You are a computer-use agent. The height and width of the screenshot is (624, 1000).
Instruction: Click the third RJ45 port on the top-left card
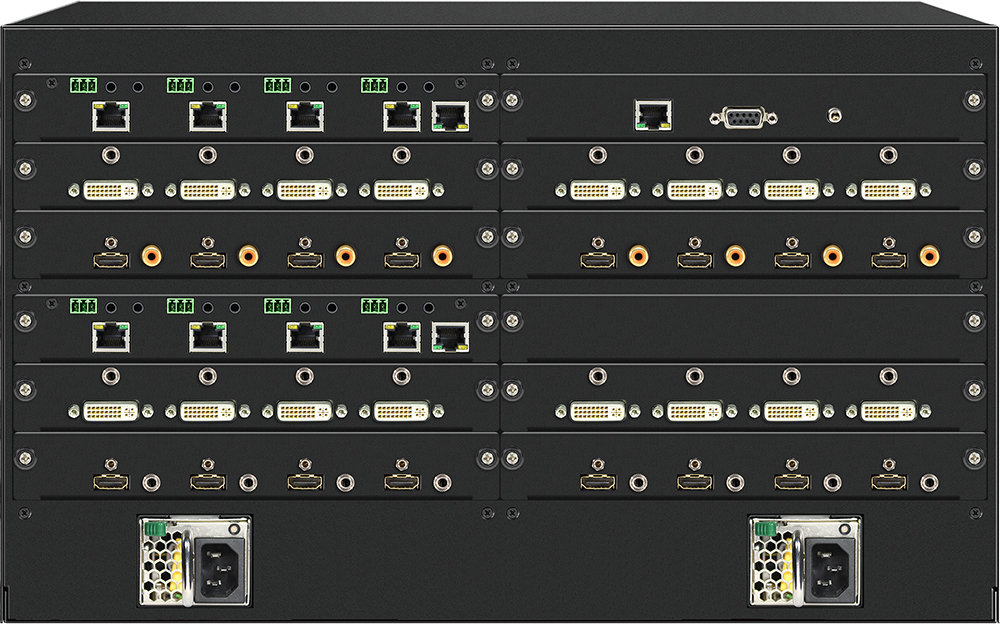pyautogui.click(x=305, y=116)
